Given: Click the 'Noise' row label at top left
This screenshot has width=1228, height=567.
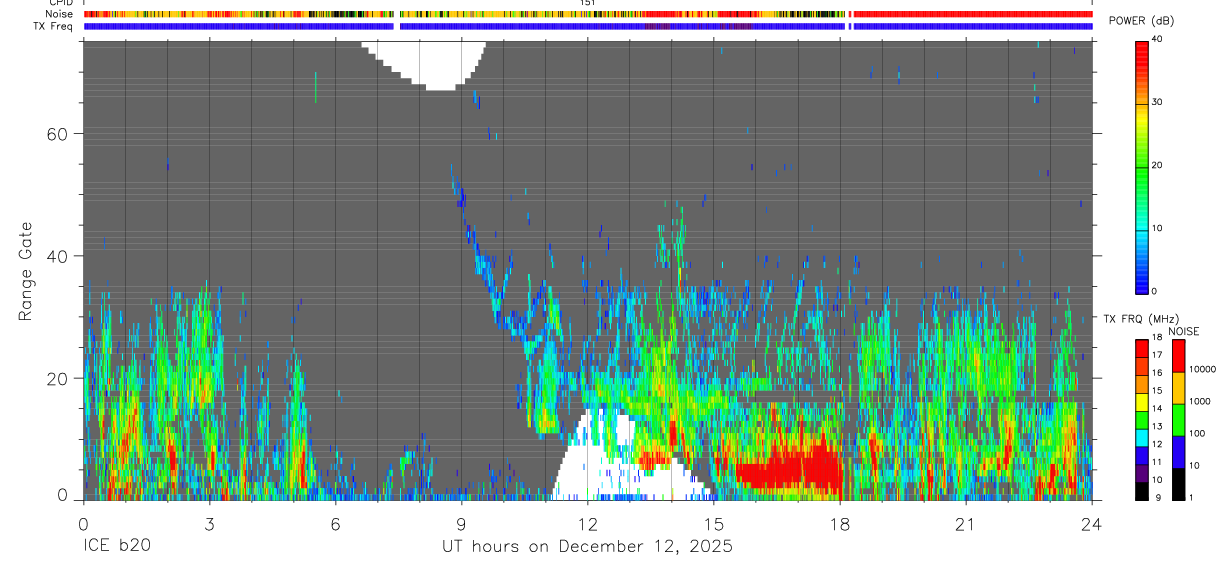Looking at the screenshot, I should [60, 14].
